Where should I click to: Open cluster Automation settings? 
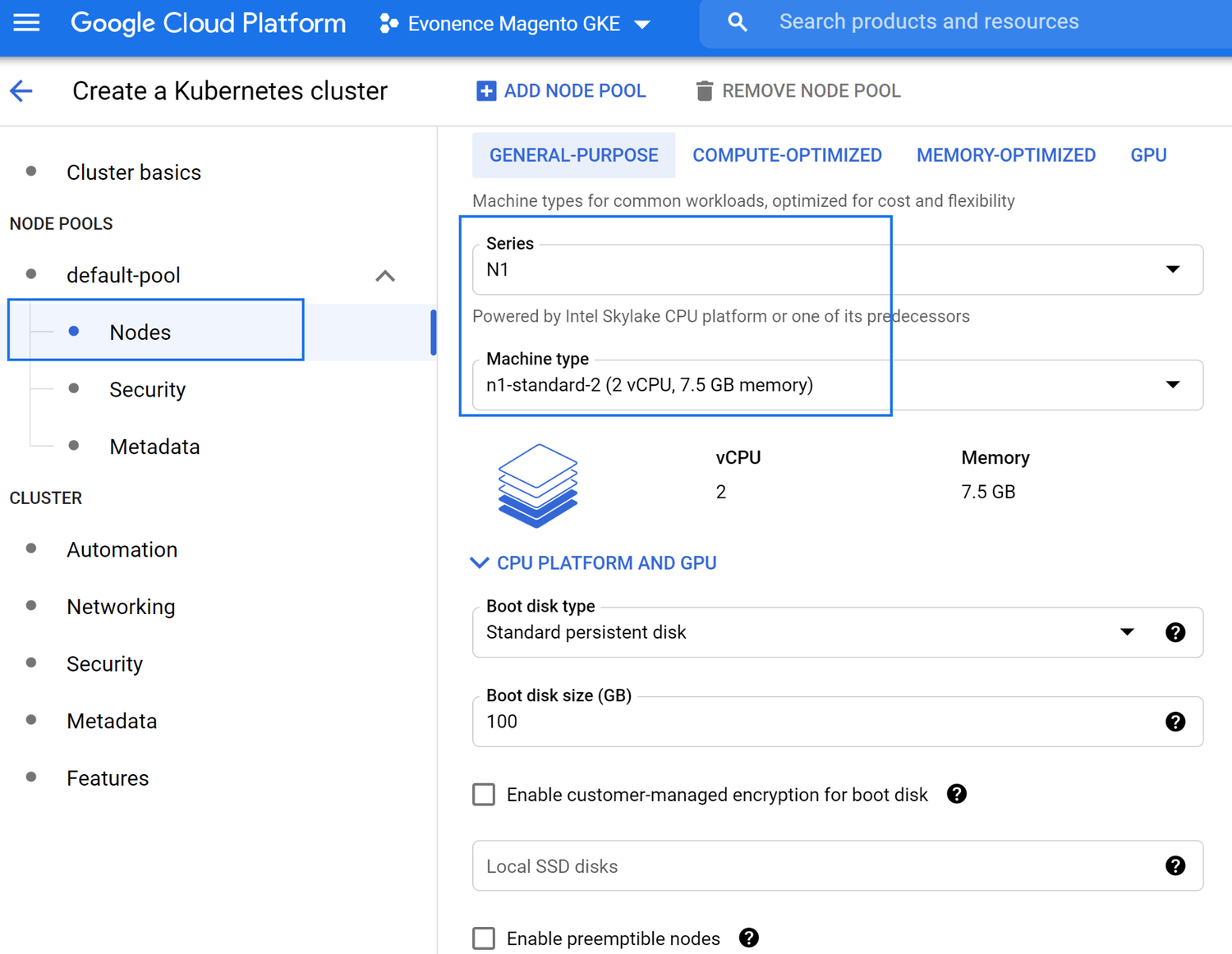pyautogui.click(x=122, y=549)
